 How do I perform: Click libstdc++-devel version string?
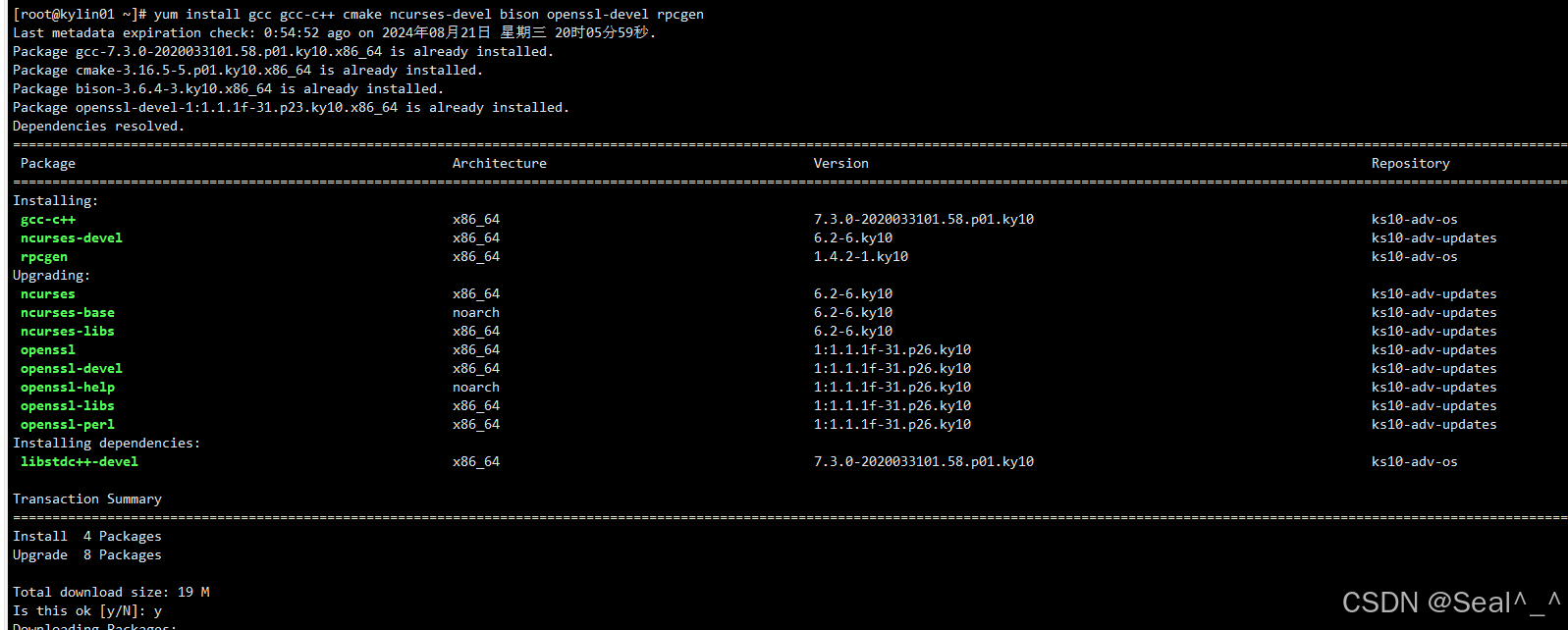pyautogui.click(x=924, y=462)
